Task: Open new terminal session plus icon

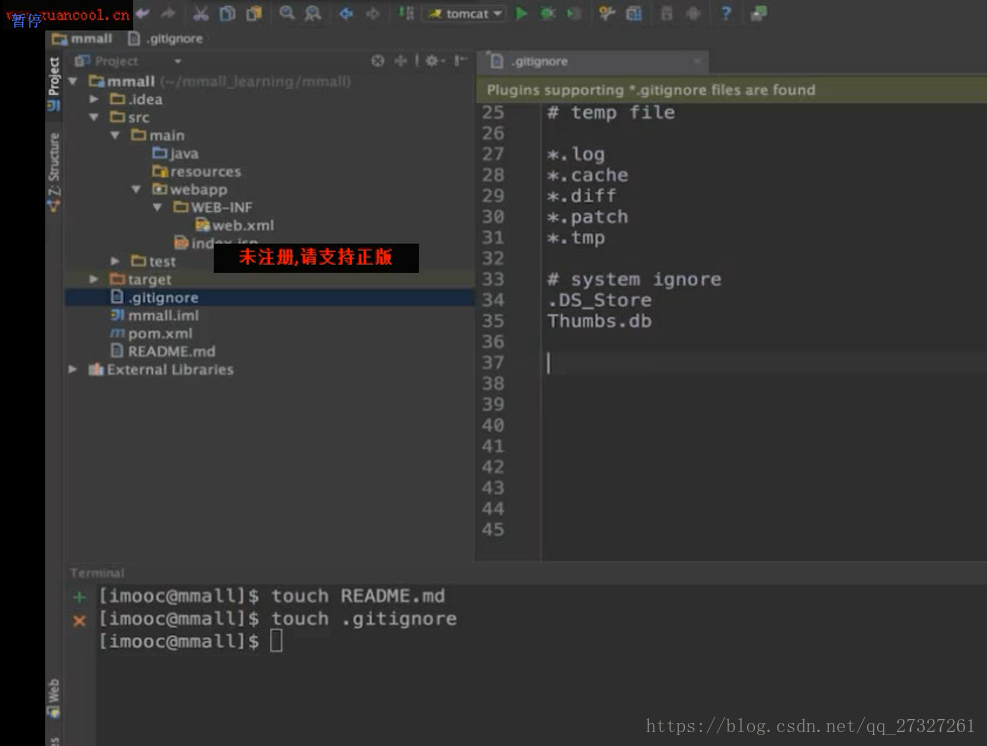Action: 79,597
